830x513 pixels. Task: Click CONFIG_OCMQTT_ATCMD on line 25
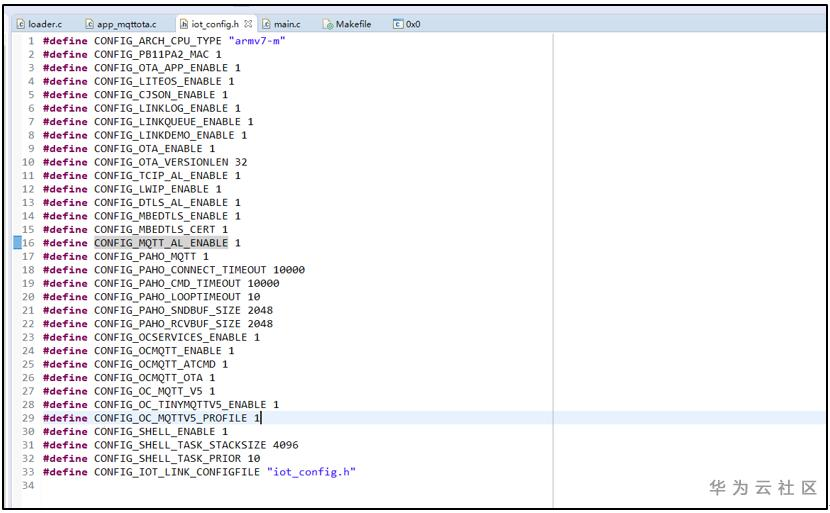click(x=155, y=364)
